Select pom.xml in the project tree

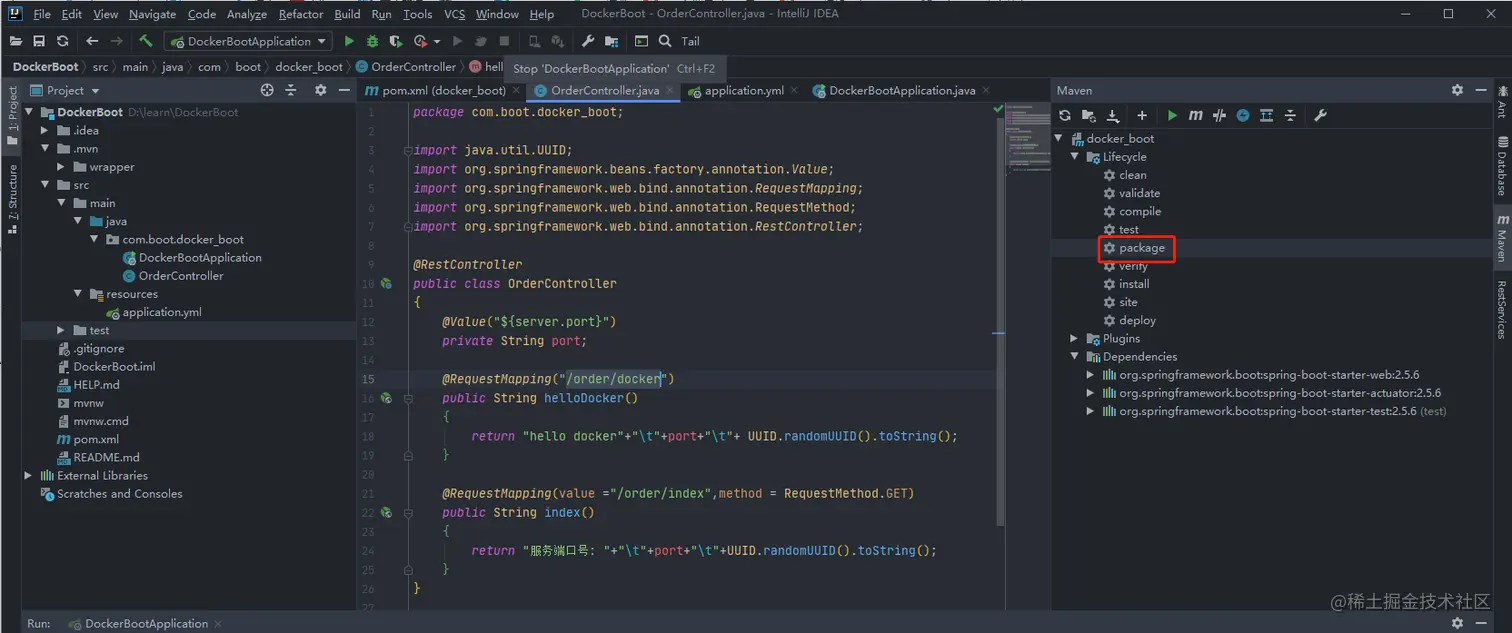96,439
